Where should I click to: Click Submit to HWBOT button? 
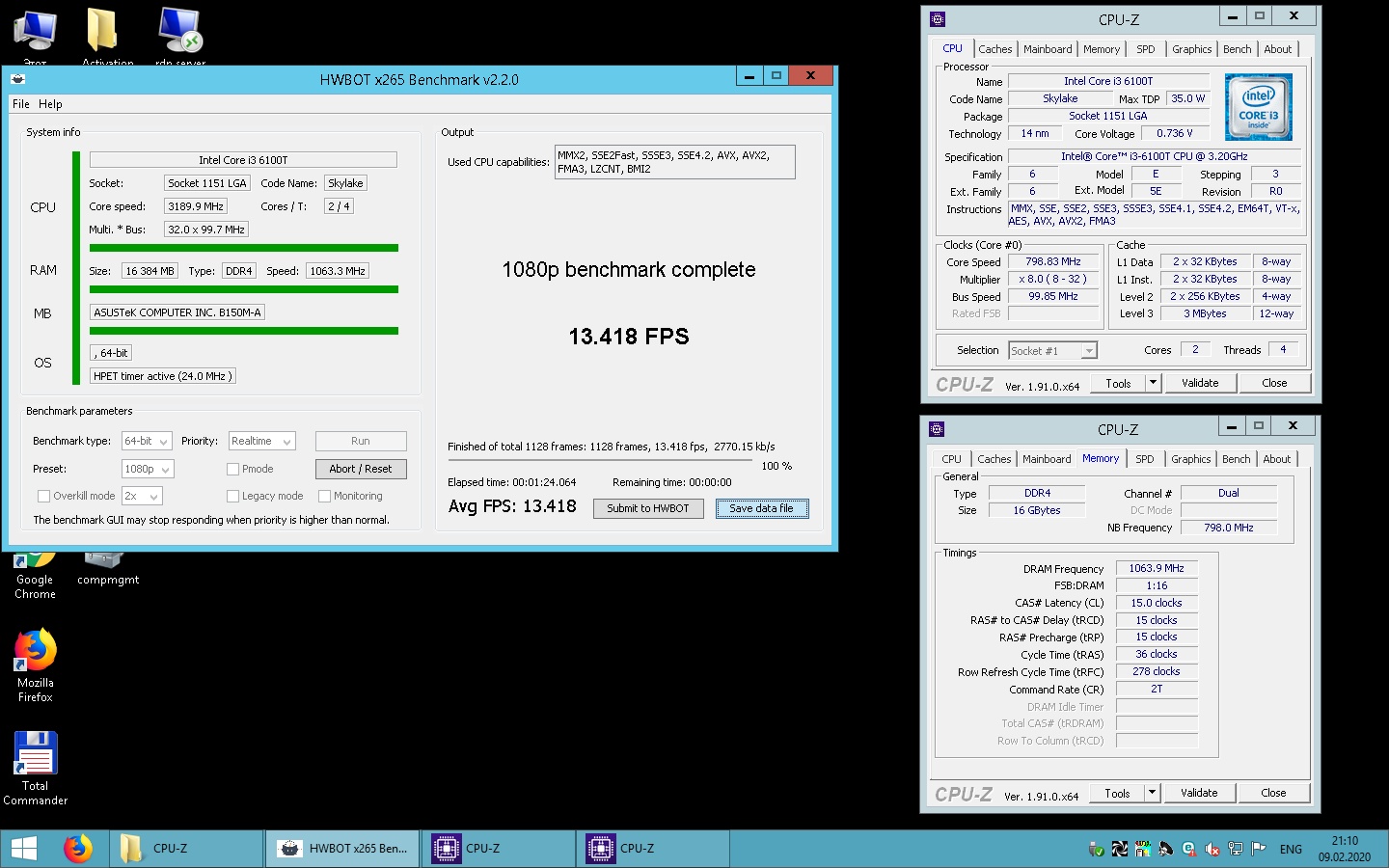click(648, 508)
